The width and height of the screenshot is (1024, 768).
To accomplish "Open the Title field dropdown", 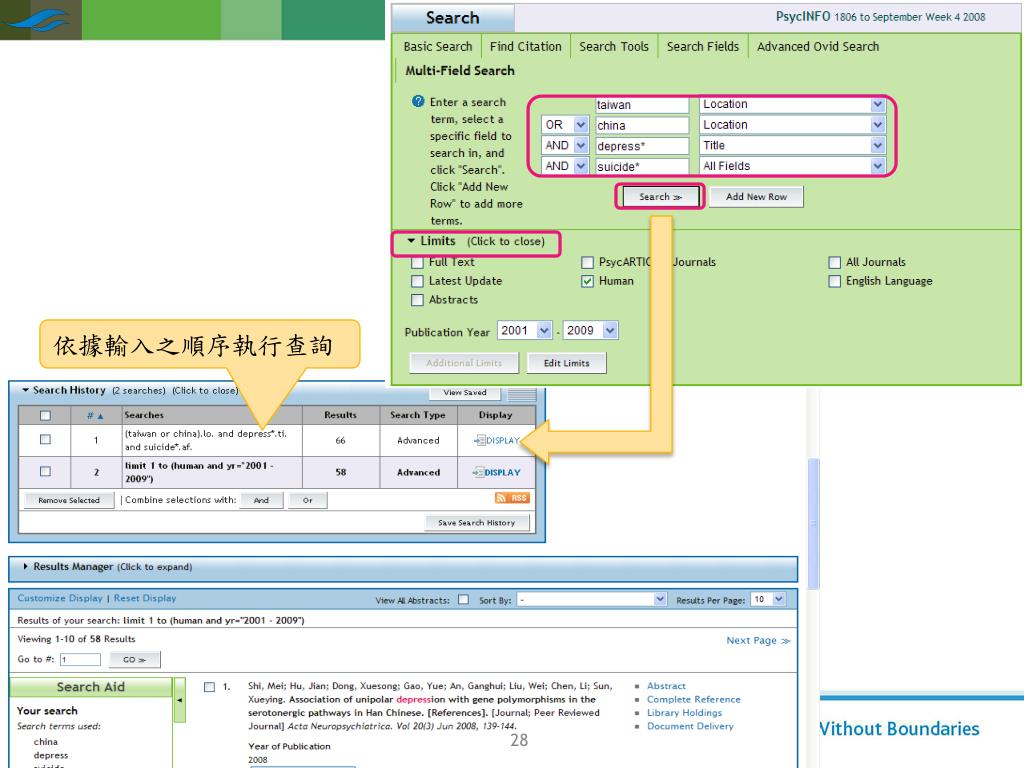I will point(877,146).
